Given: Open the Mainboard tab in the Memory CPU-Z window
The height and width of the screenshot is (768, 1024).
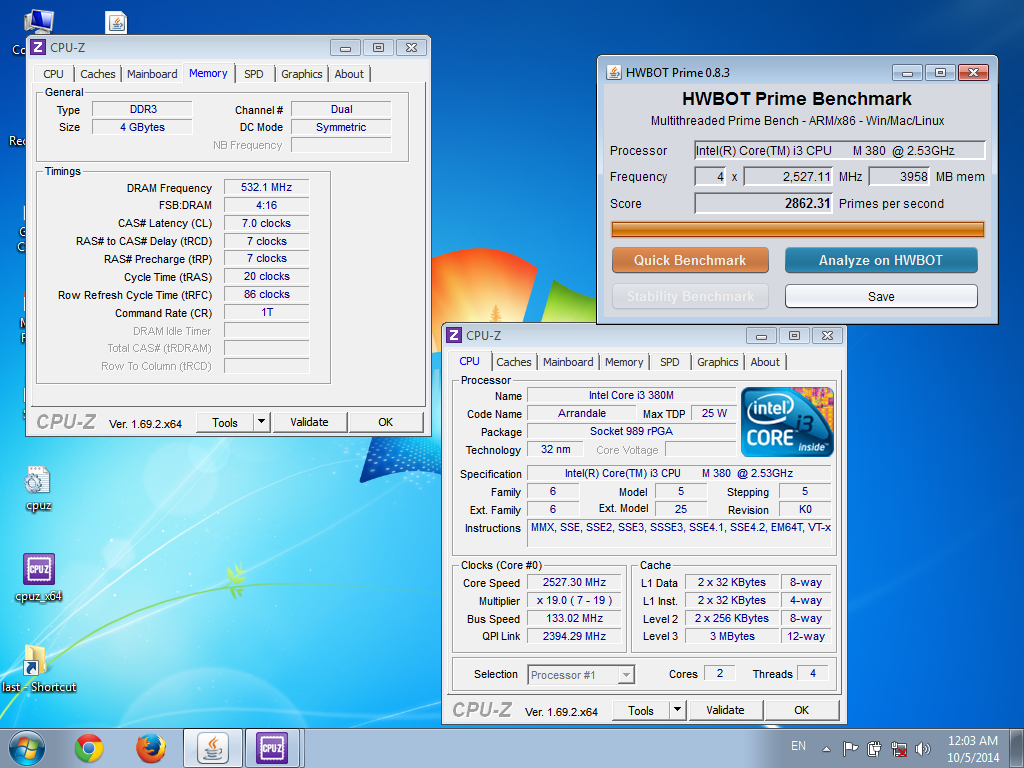Looking at the screenshot, I should click(x=152, y=74).
